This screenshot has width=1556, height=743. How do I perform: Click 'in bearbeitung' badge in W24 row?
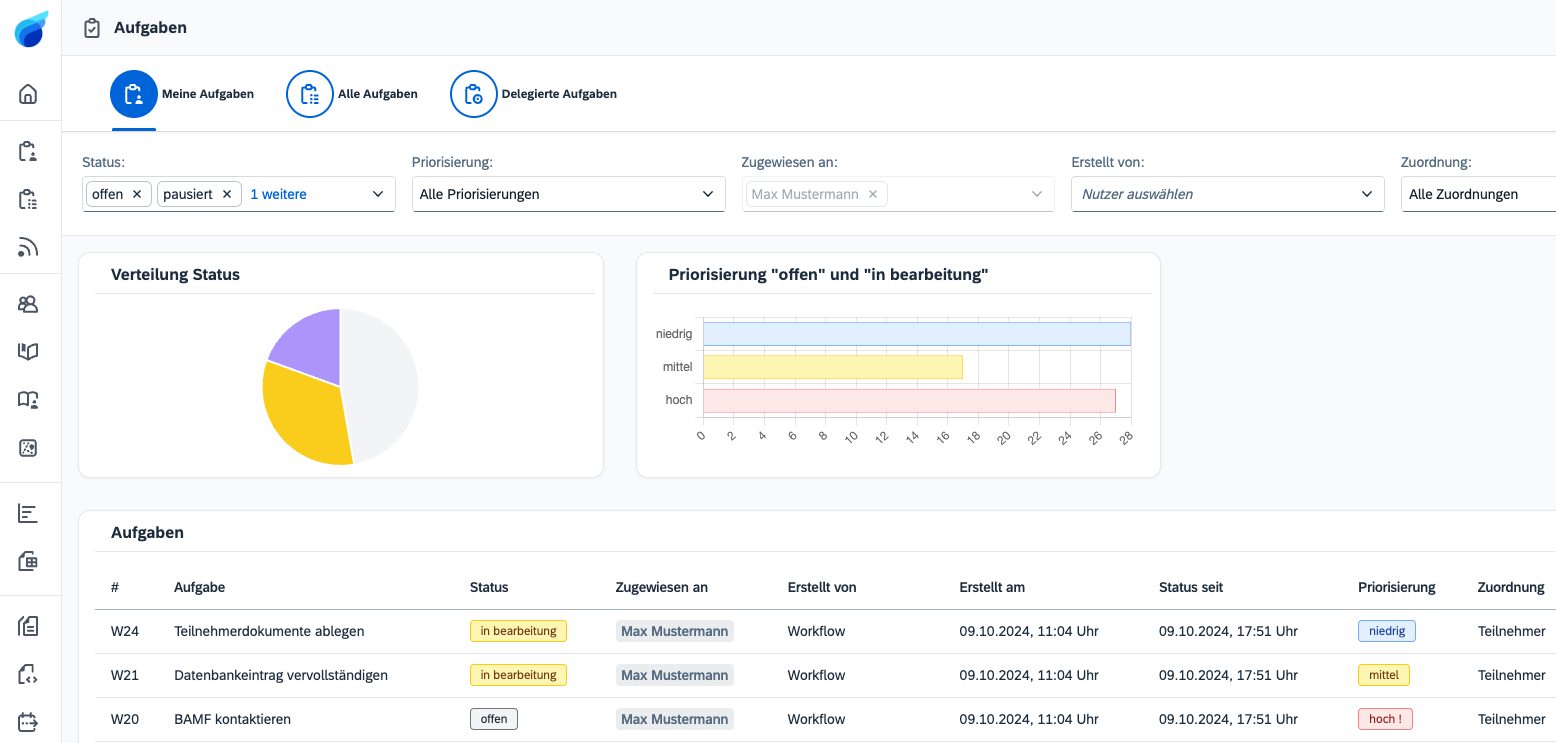coord(518,631)
